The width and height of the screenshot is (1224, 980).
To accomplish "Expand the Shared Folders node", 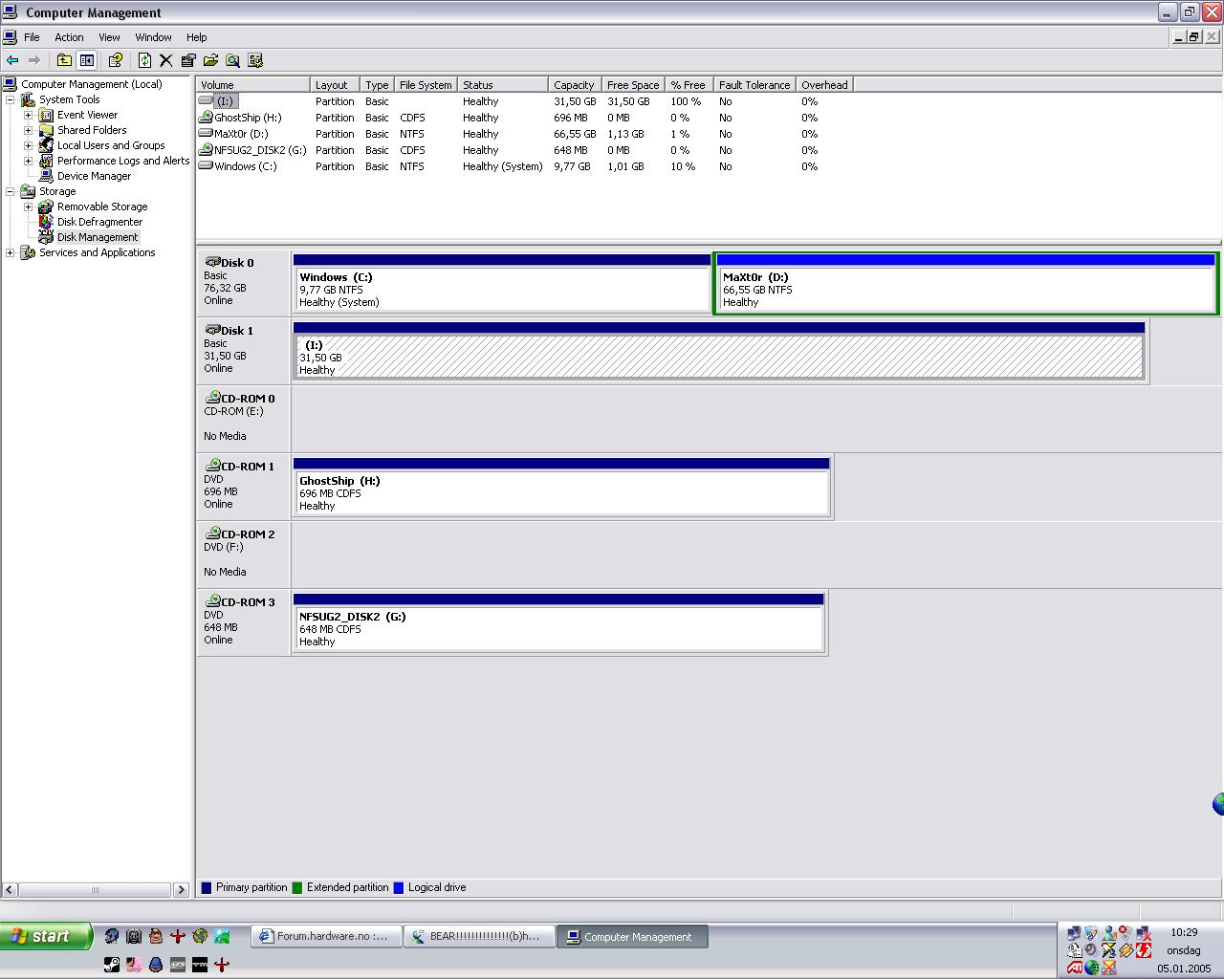I will click(x=28, y=130).
